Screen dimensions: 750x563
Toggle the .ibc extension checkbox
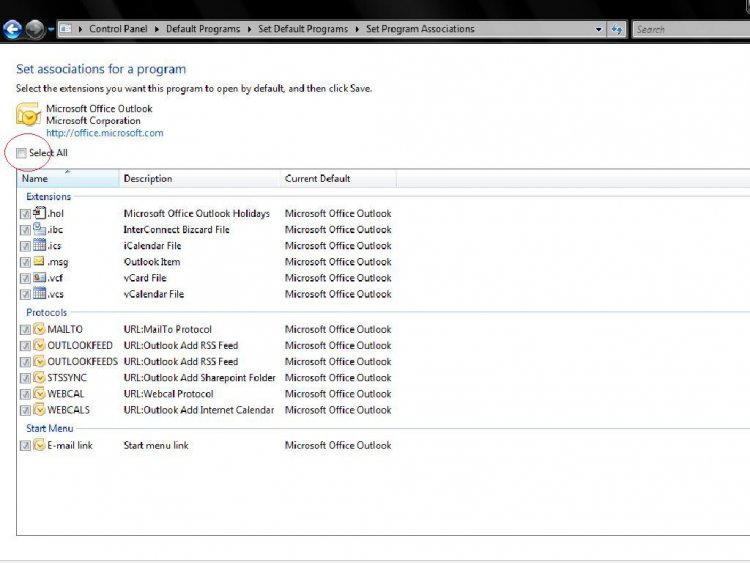[25, 230]
